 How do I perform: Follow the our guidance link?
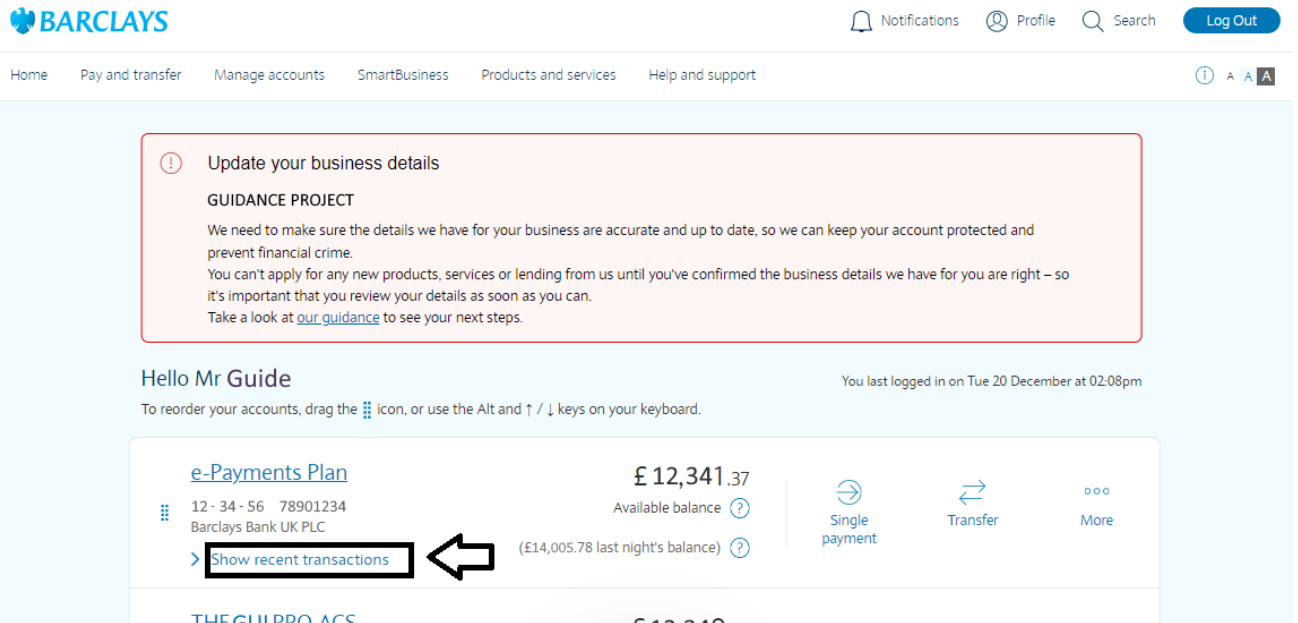tap(337, 317)
